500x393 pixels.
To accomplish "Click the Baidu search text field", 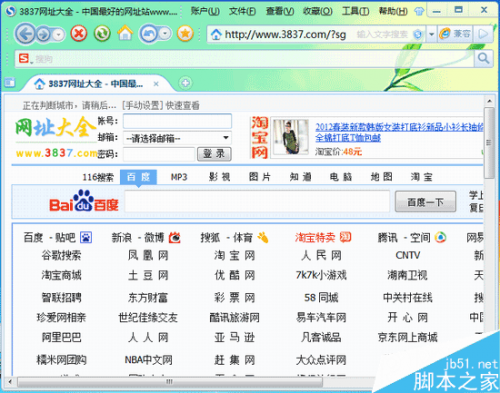I will pyautogui.click(x=257, y=201).
